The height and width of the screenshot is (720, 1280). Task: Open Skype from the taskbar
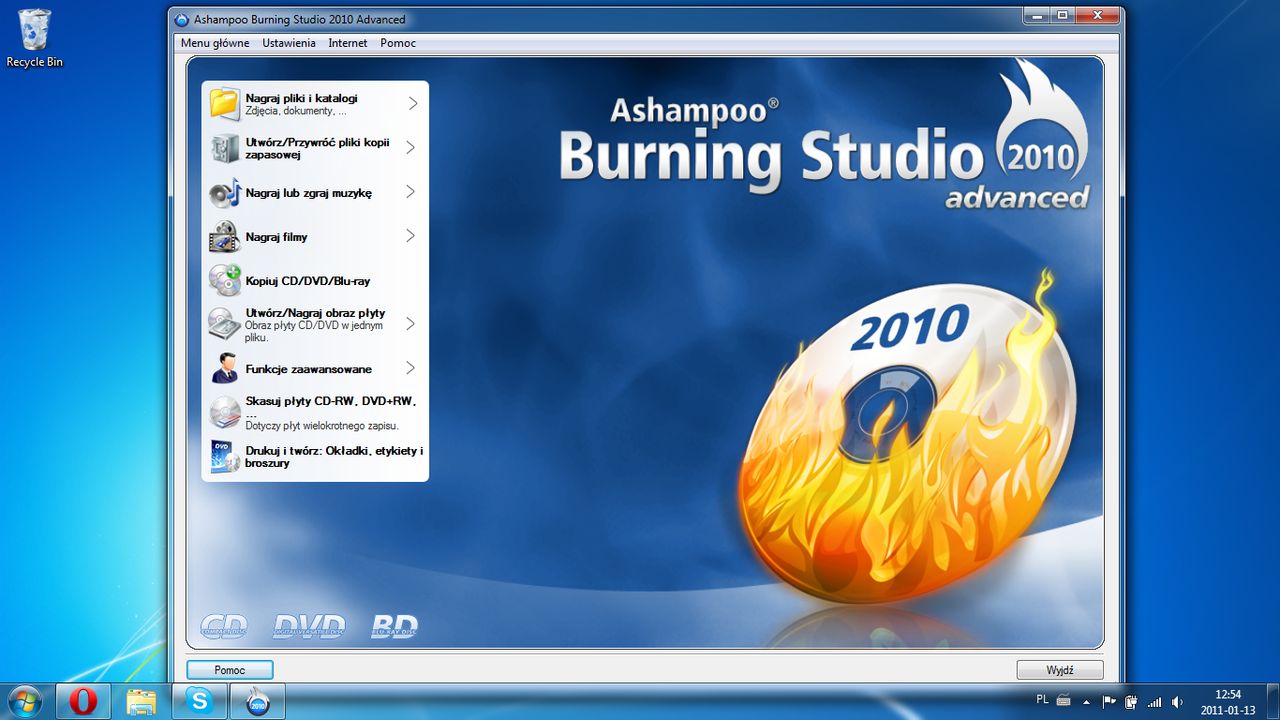pos(200,701)
